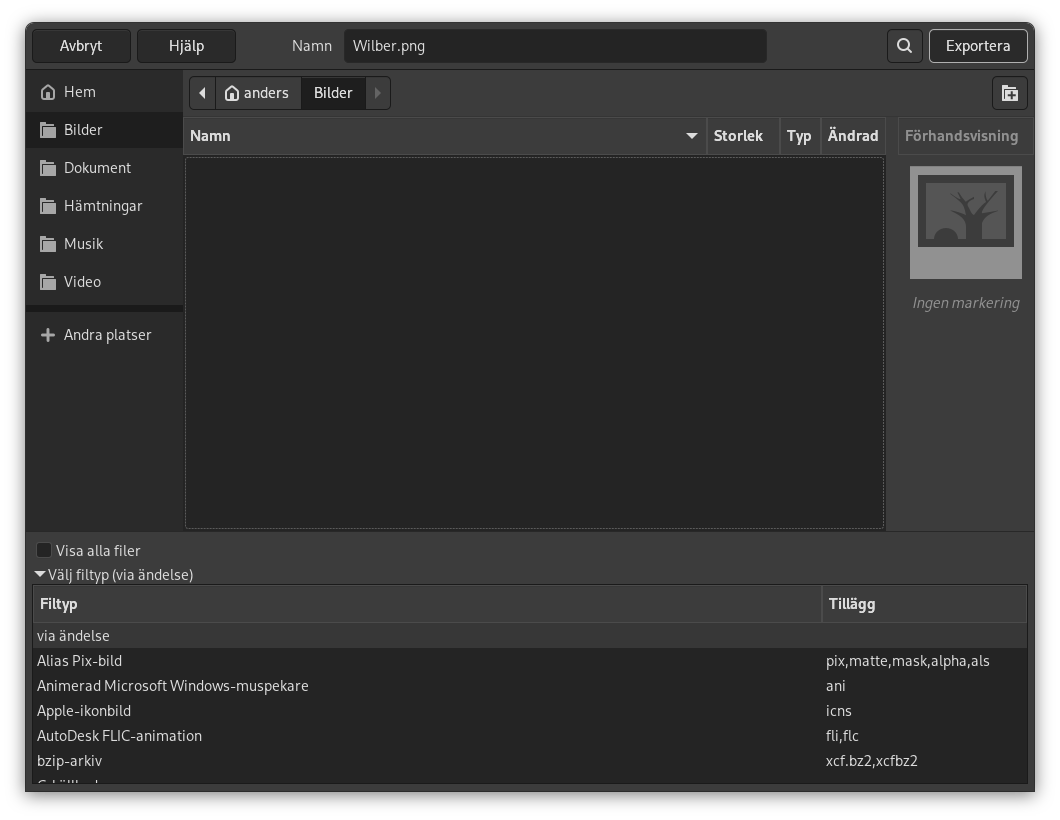Collapse the Välj filtyp (via ändelse) expander
Screen dimensions: 1060x820
click(40, 574)
